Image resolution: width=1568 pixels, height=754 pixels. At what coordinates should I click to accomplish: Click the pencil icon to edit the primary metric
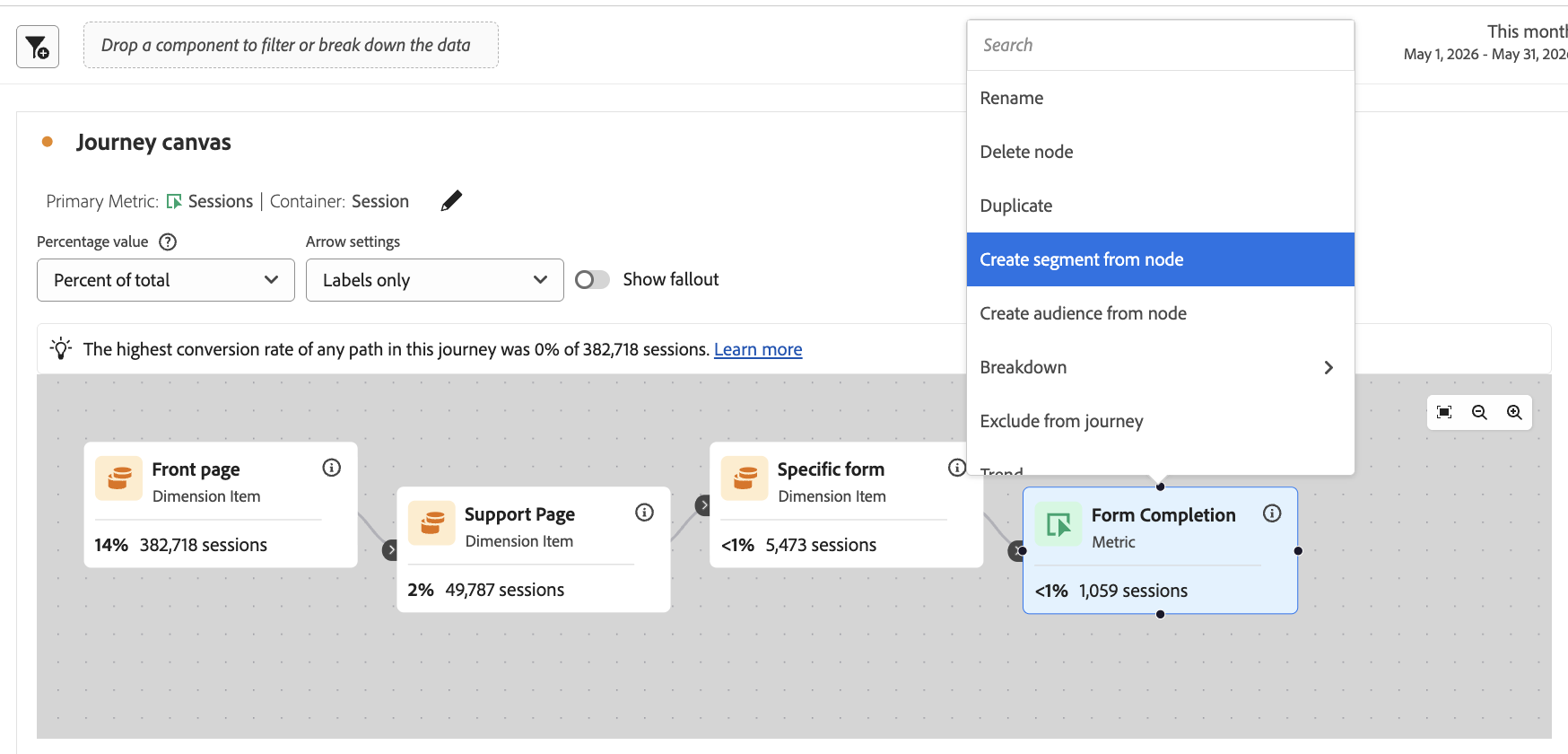pyautogui.click(x=451, y=201)
